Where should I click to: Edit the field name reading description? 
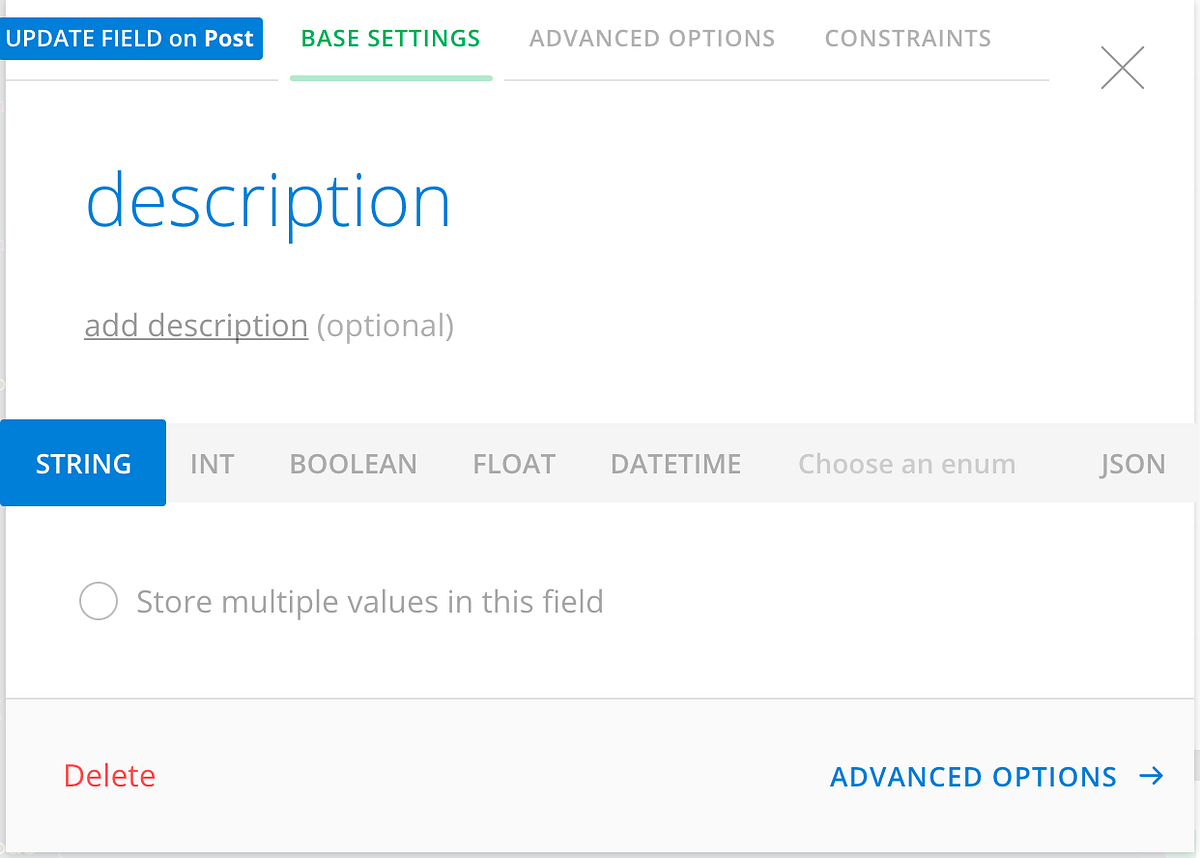click(x=268, y=202)
